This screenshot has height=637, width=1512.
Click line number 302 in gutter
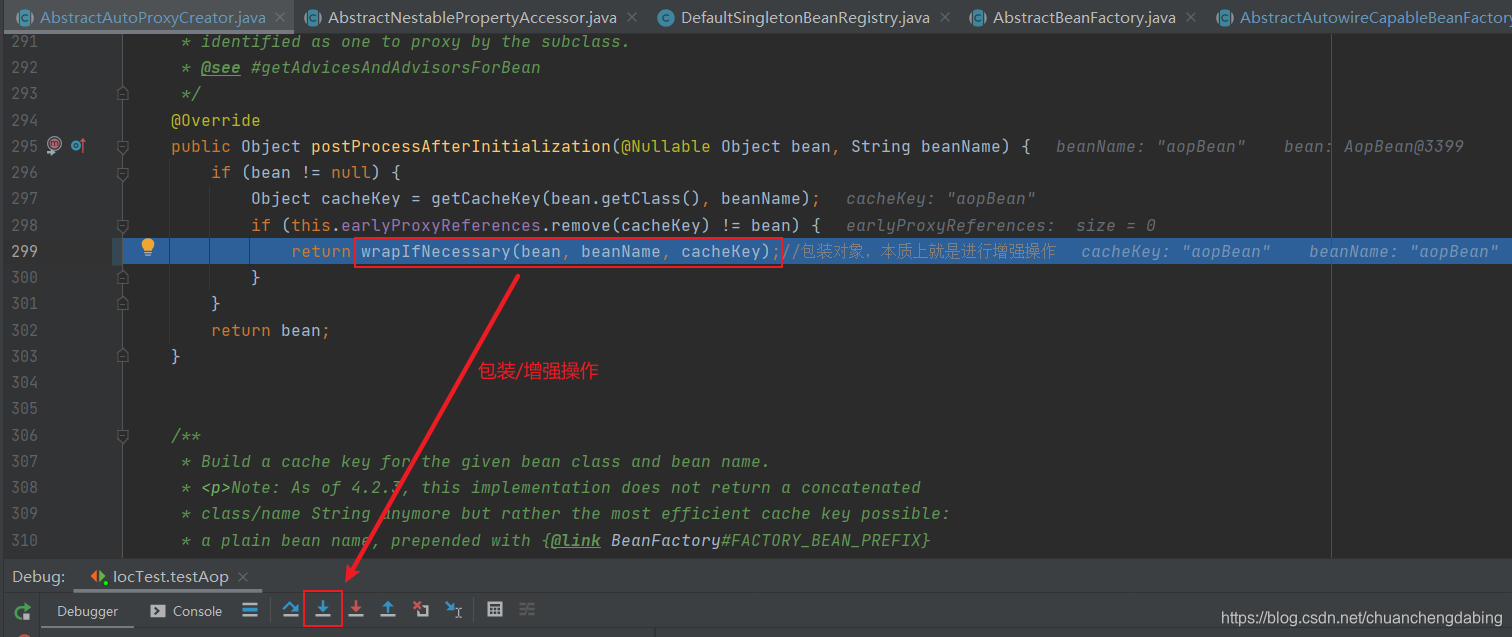(23, 330)
